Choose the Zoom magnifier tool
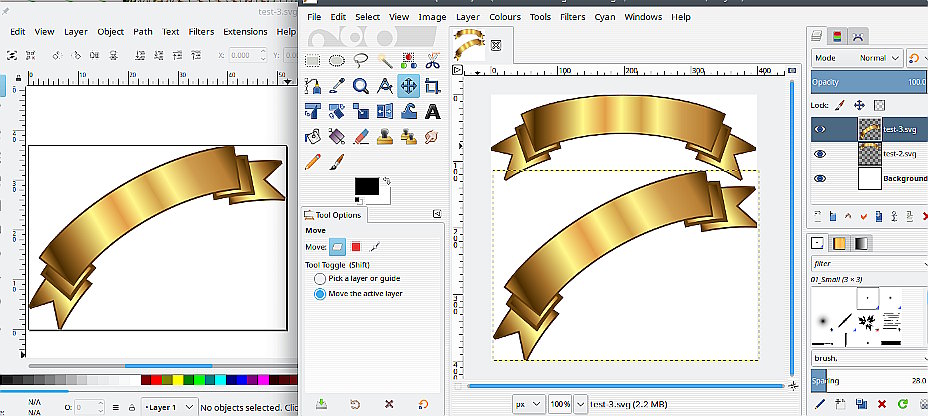This screenshot has width=928, height=416. tap(360, 86)
